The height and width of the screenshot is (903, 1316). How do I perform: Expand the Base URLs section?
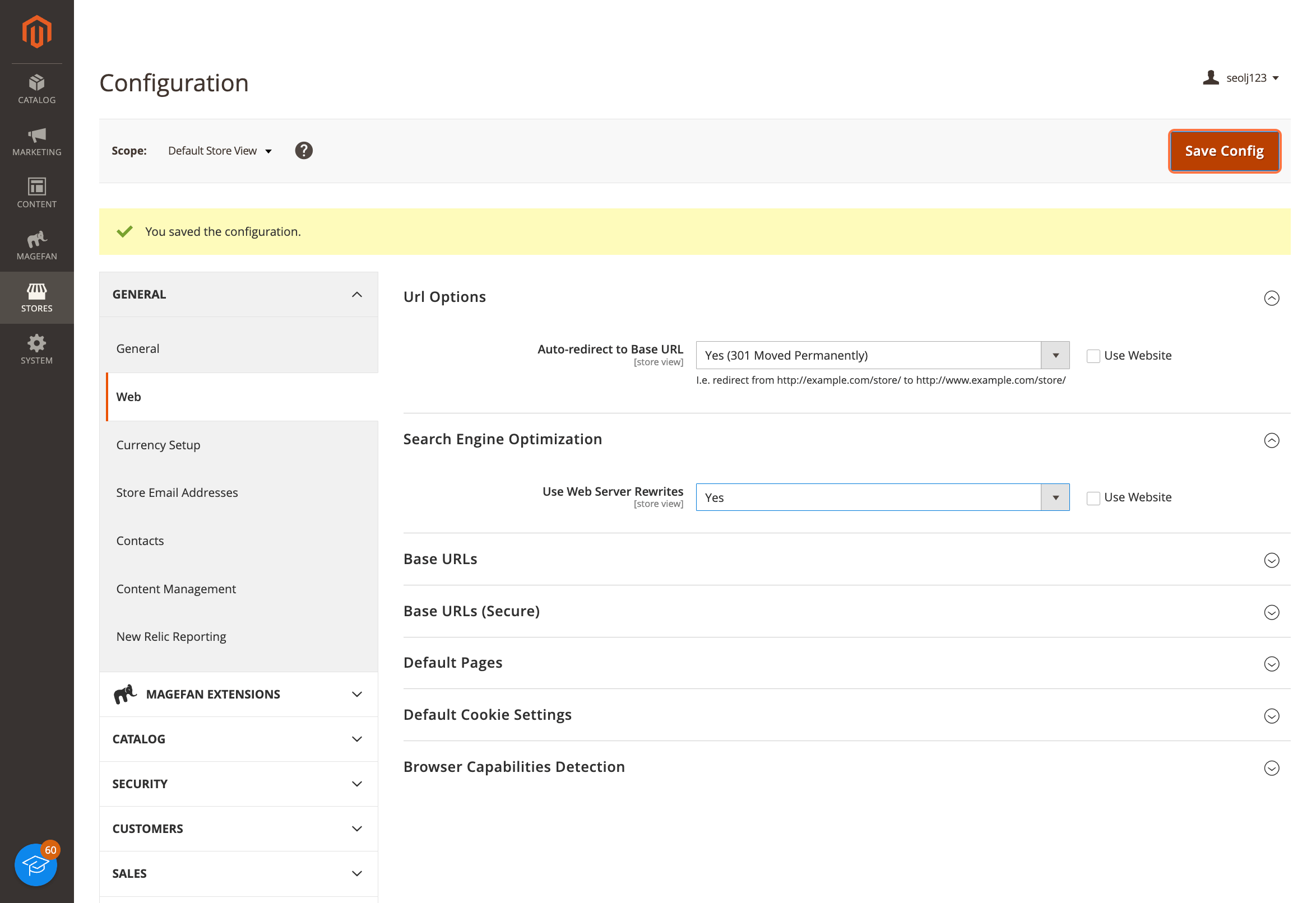point(1272,560)
